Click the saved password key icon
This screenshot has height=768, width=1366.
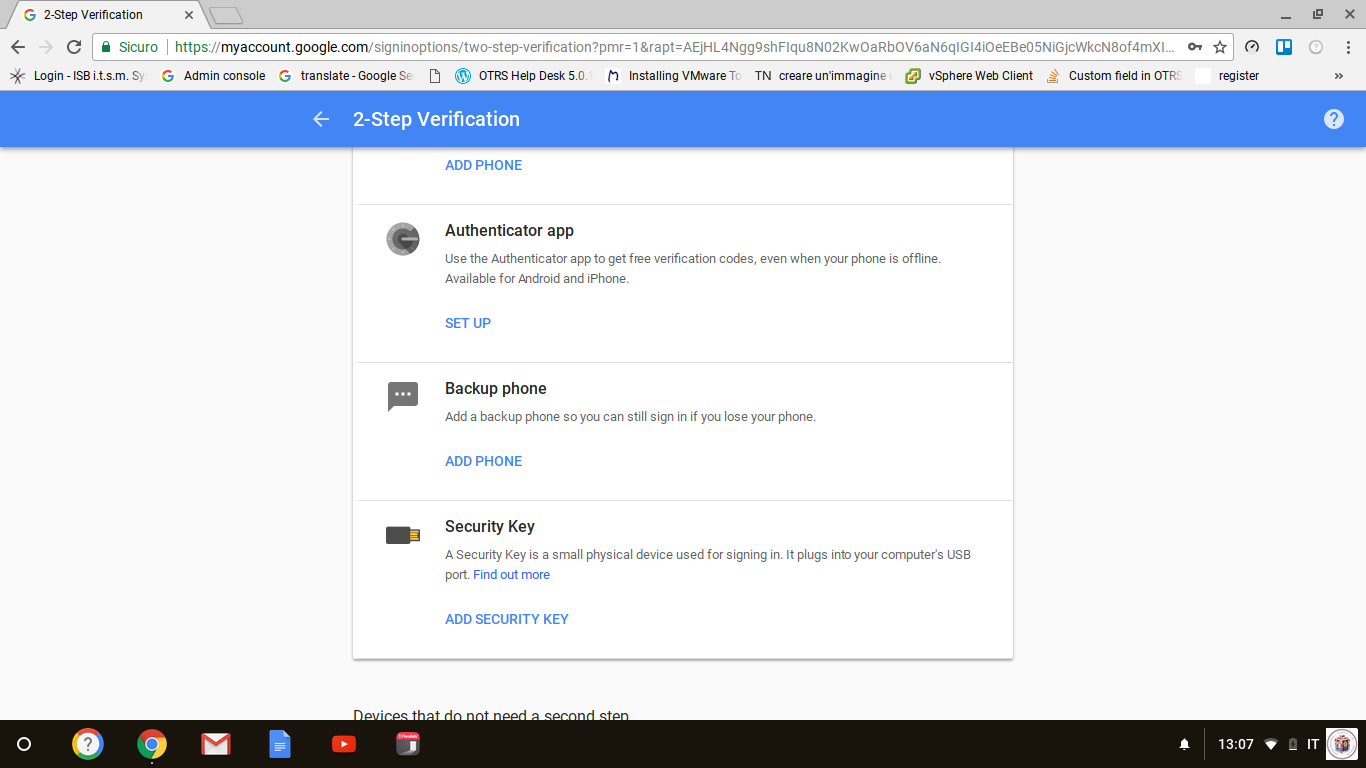coord(1195,47)
